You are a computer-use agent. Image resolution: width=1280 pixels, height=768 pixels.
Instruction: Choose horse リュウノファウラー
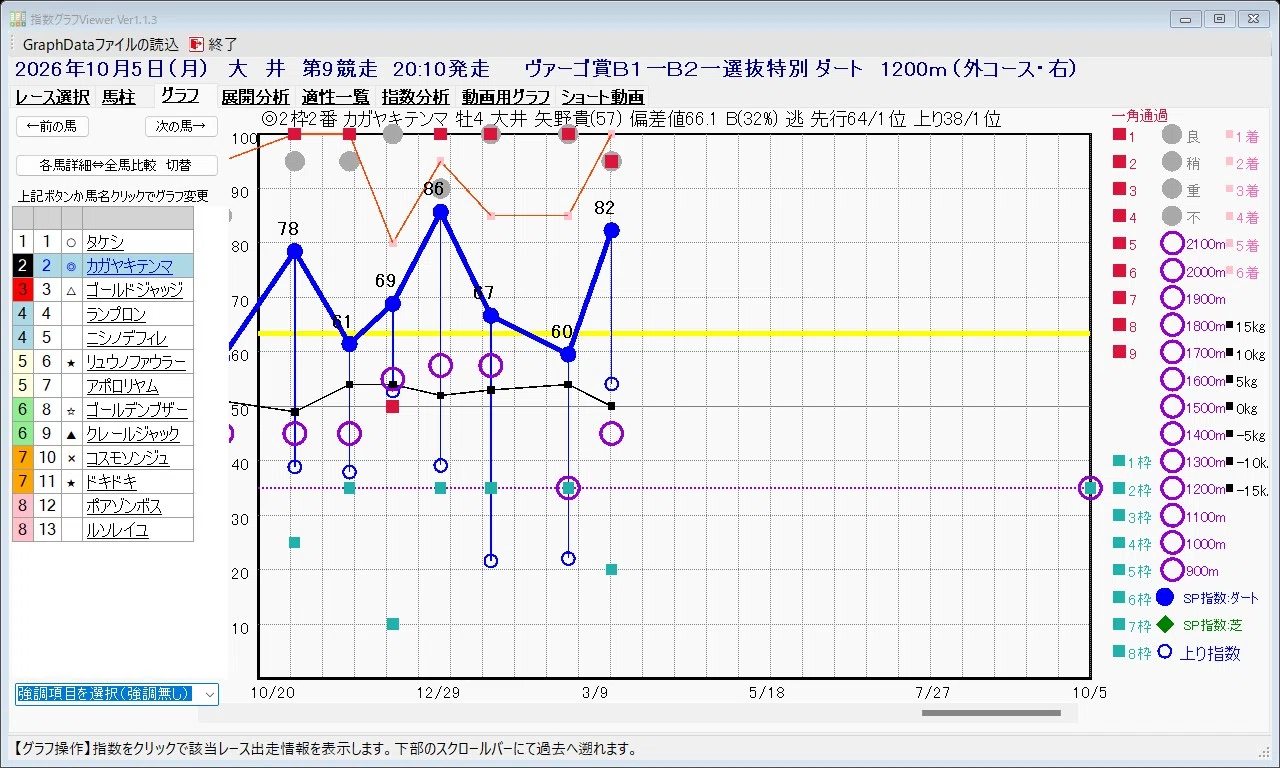click(x=137, y=362)
